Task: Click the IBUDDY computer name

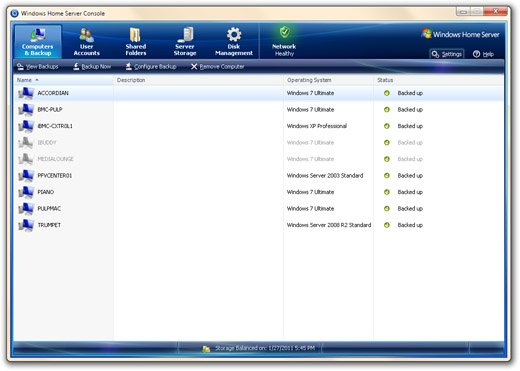Action: pos(47,142)
